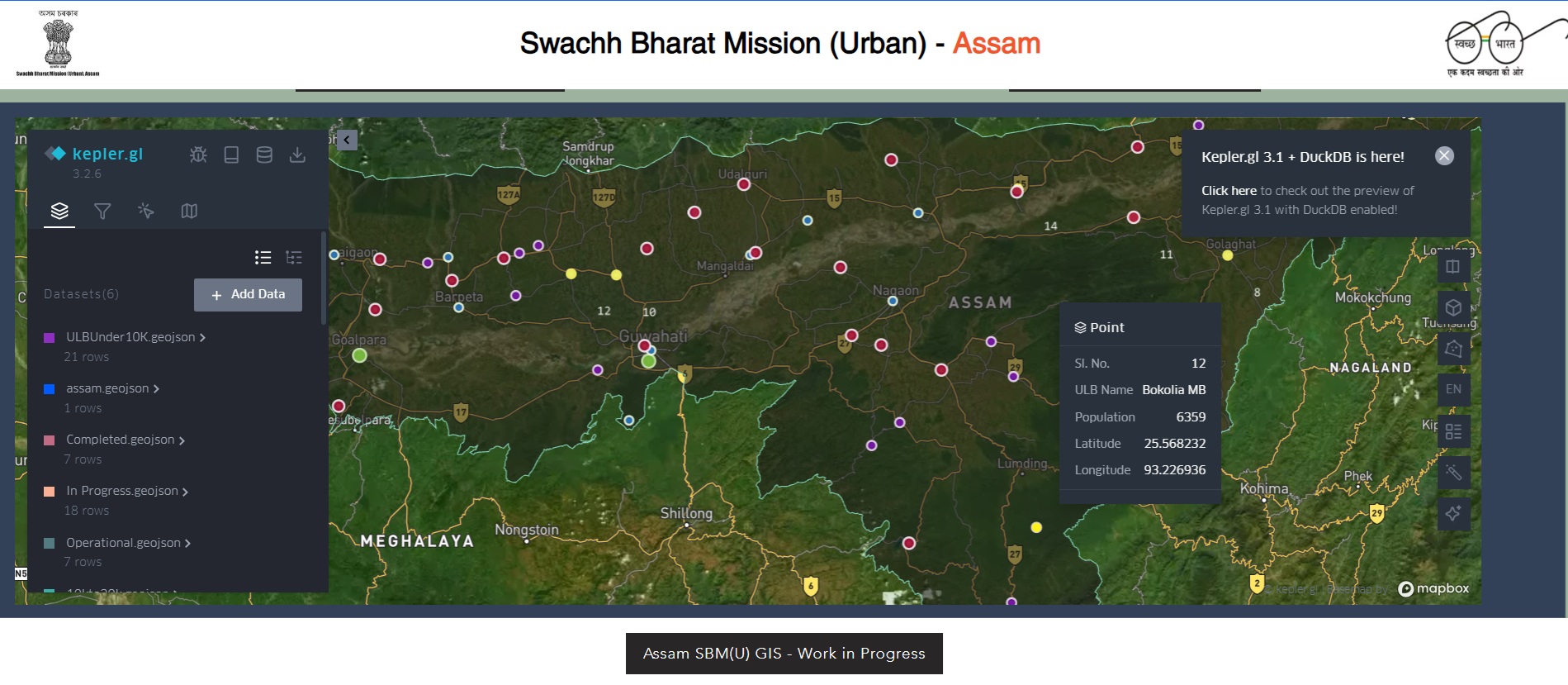Switch to the Base map tab

pos(189,211)
